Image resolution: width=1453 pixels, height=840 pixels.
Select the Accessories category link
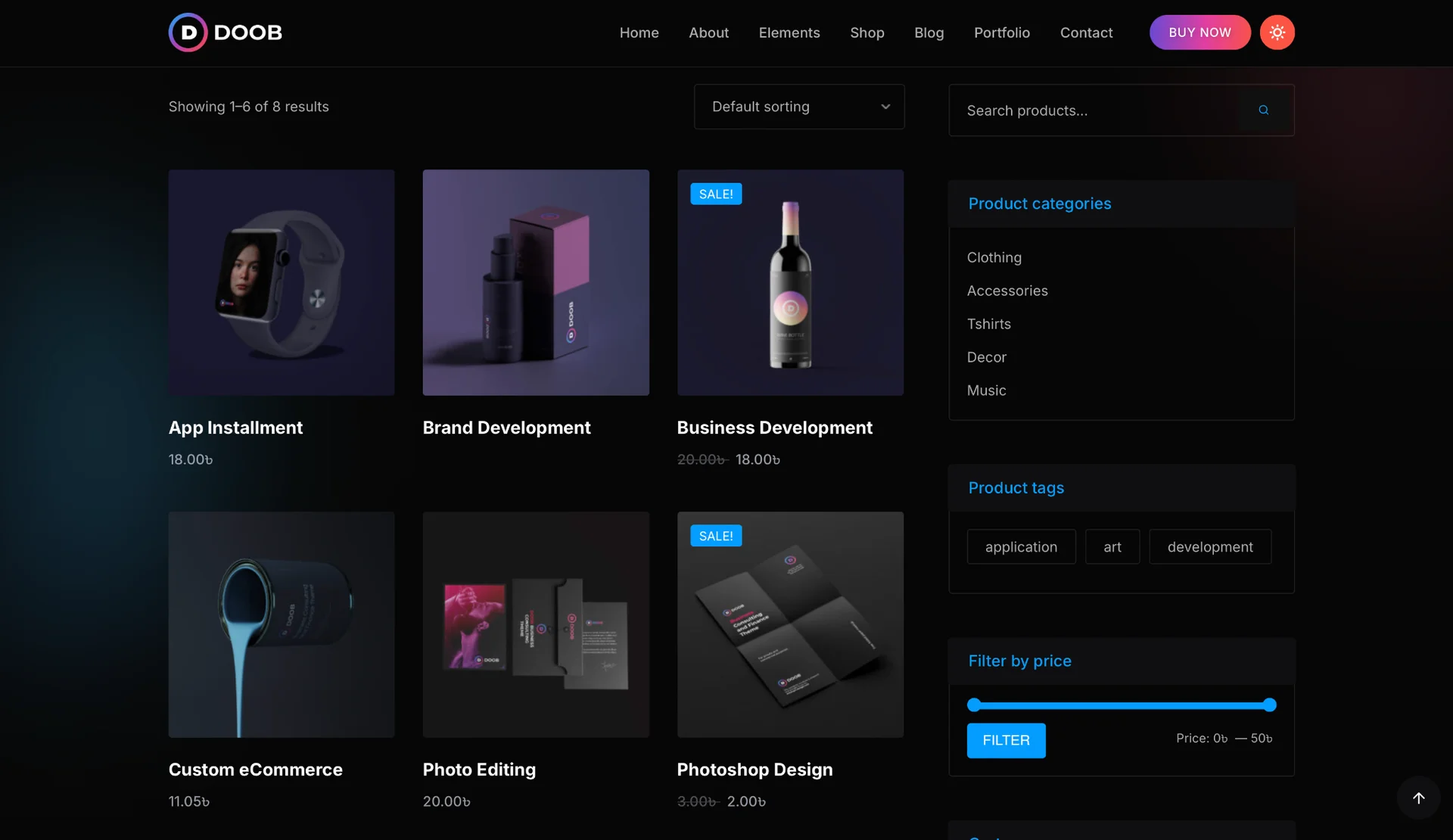[1007, 291]
